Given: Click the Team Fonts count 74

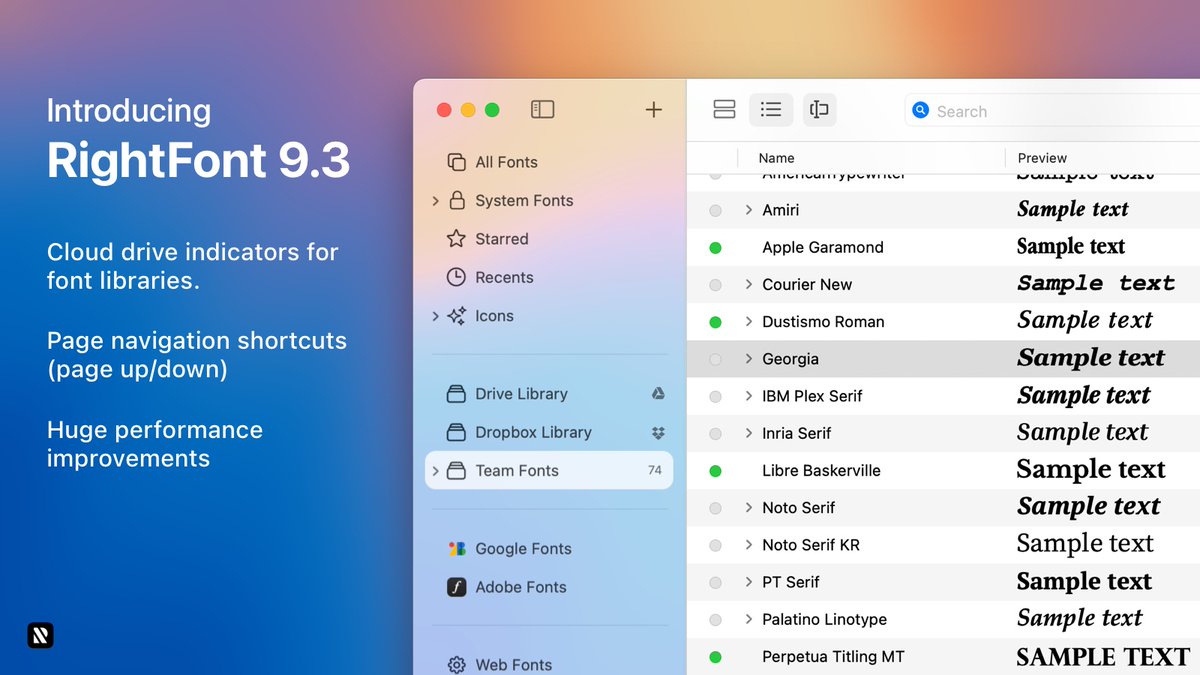Looking at the screenshot, I should [655, 470].
